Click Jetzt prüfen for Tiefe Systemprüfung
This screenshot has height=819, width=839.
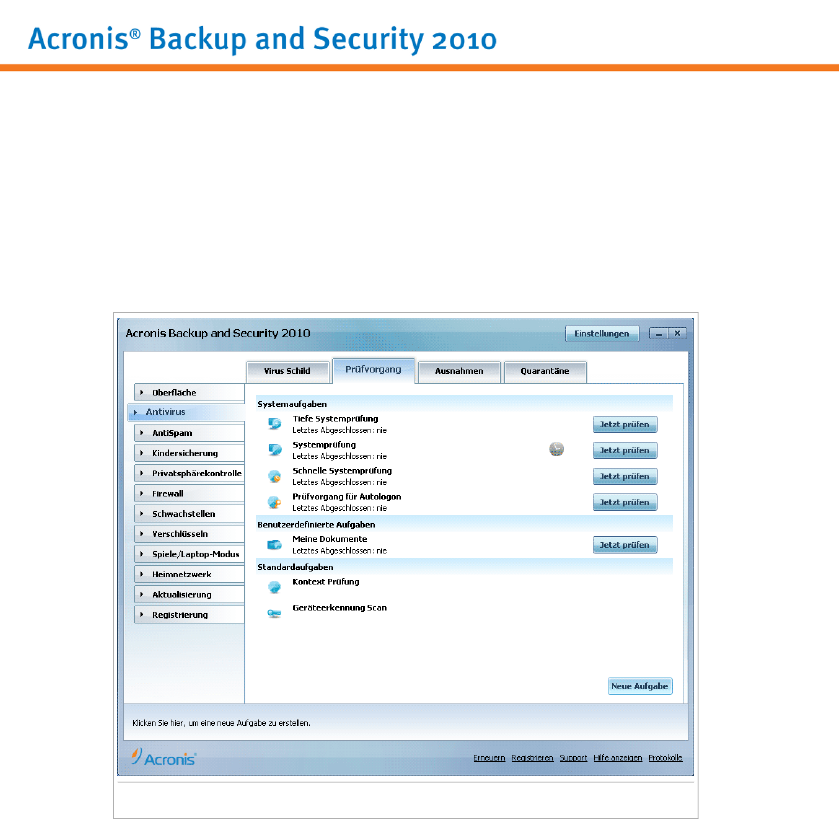625,424
